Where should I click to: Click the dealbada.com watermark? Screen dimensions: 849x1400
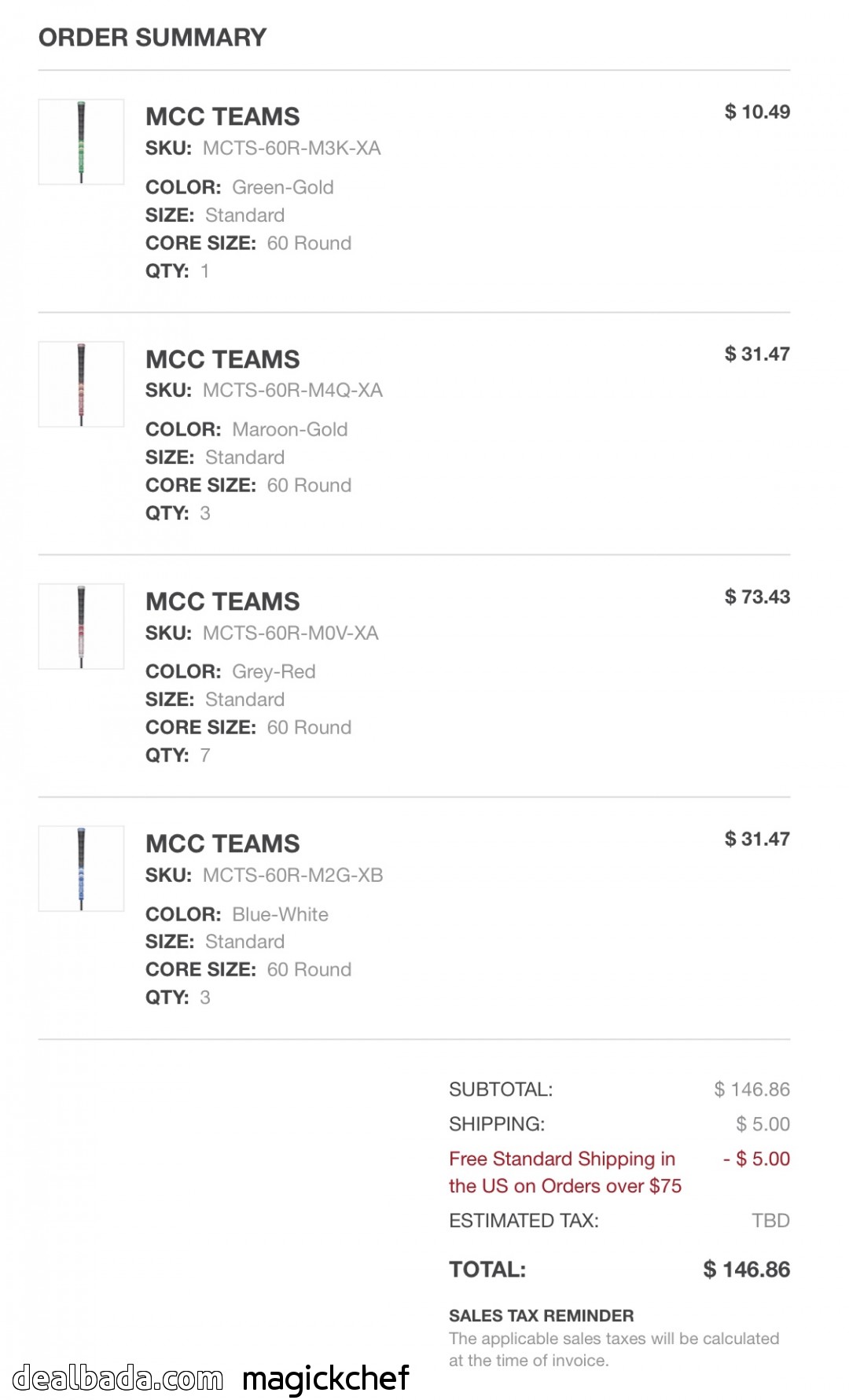pos(118,1378)
